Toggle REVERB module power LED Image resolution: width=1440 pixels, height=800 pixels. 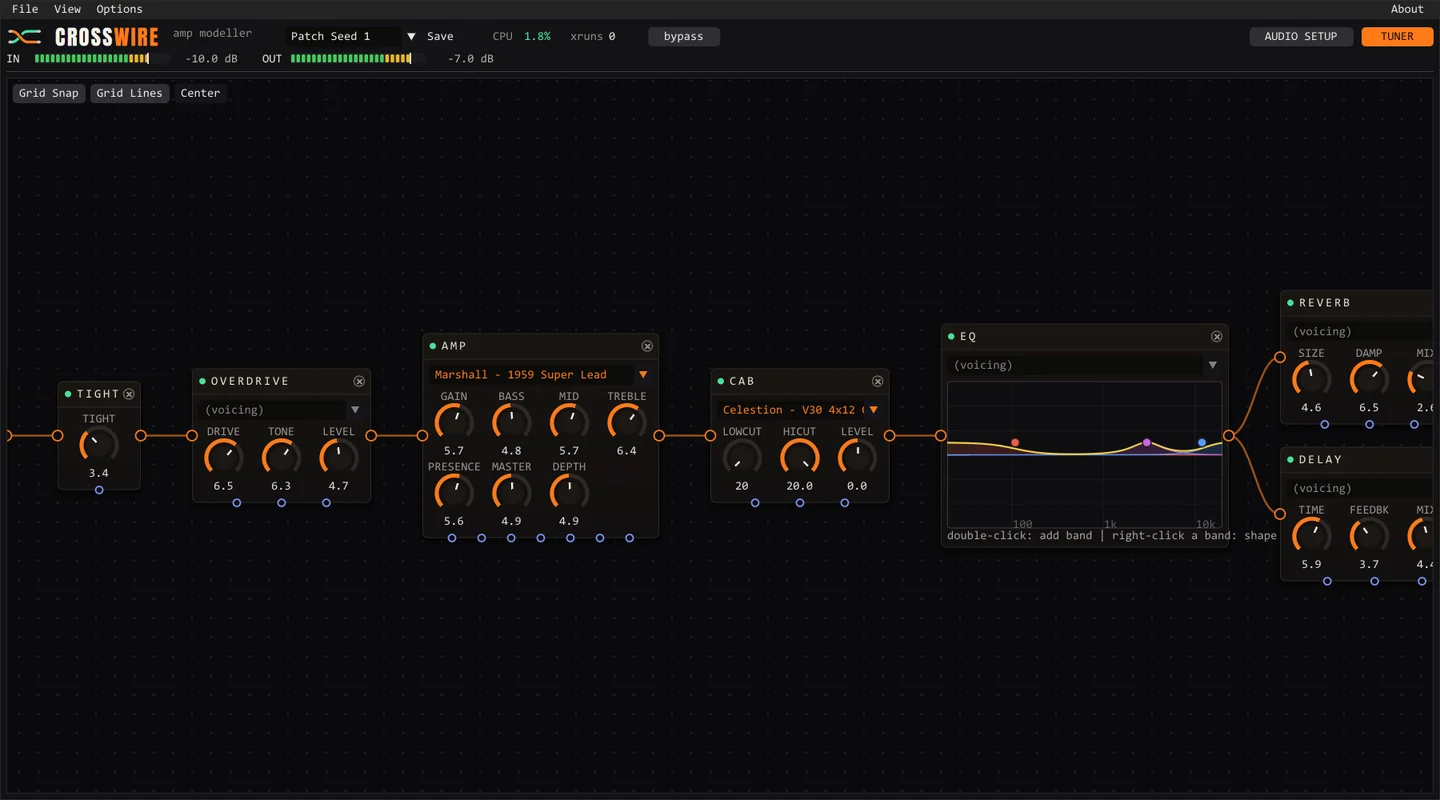1290,303
